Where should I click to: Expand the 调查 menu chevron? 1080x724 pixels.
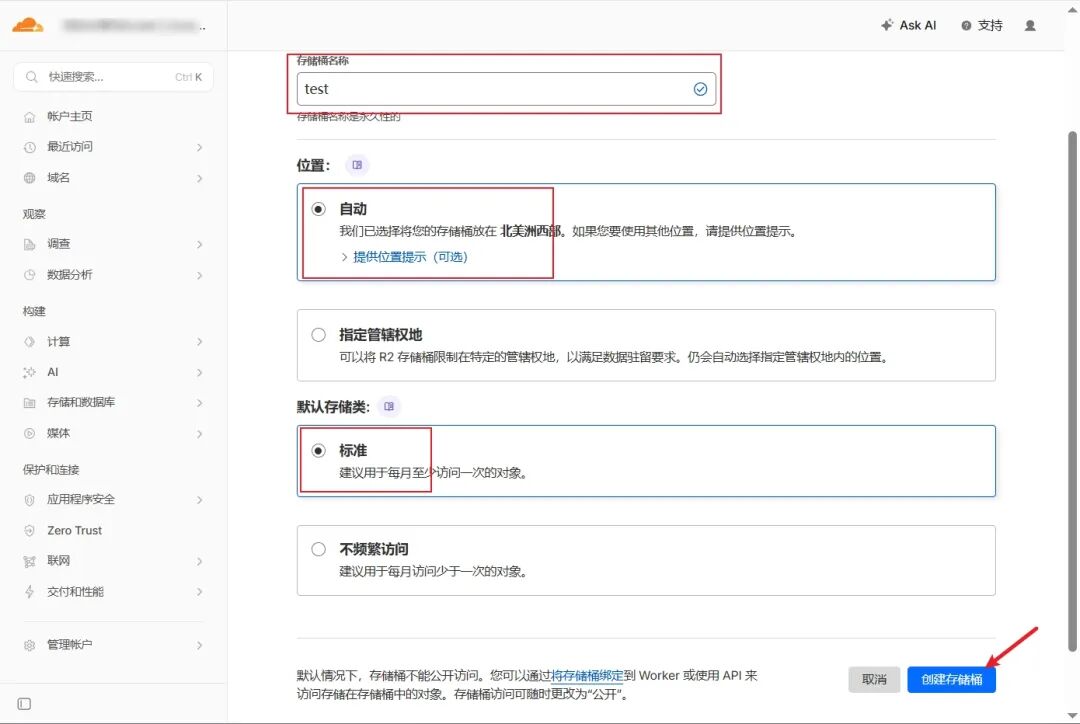pyautogui.click(x=199, y=245)
